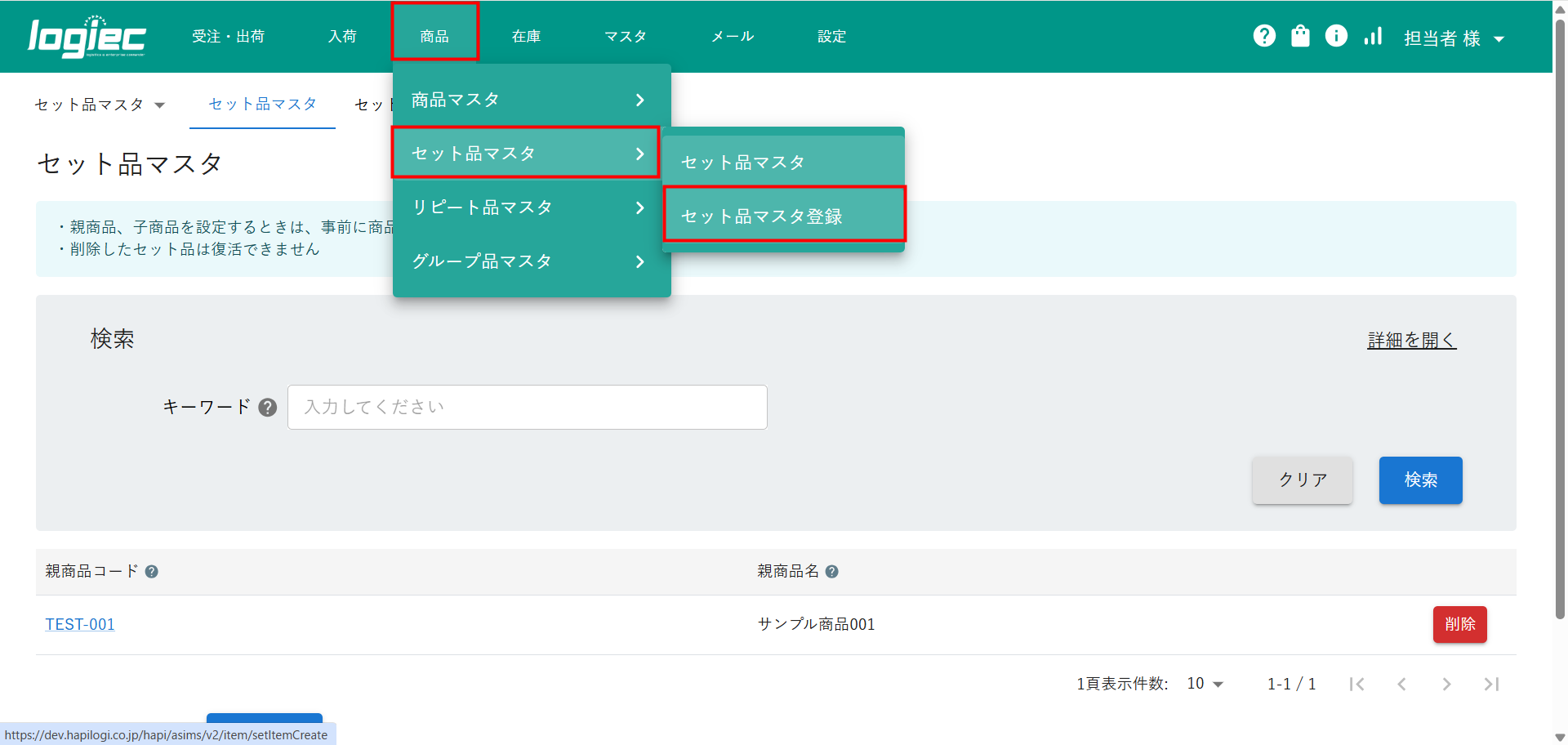The height and width of the screenshot is (745, 1568).
Task: Click the information circle icon in header
Action: (1336, 36)
